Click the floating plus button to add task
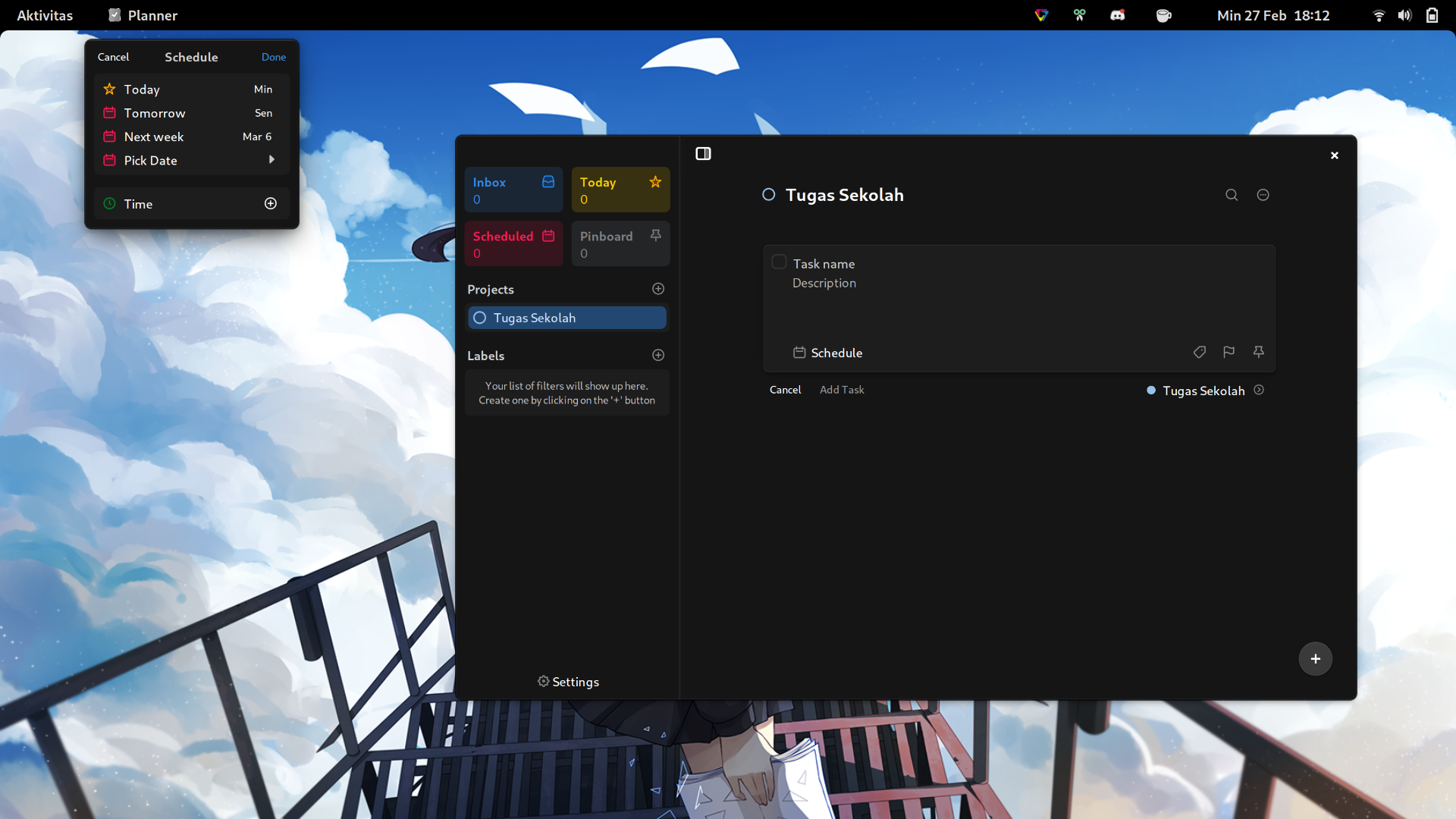 click(1314, 658)
